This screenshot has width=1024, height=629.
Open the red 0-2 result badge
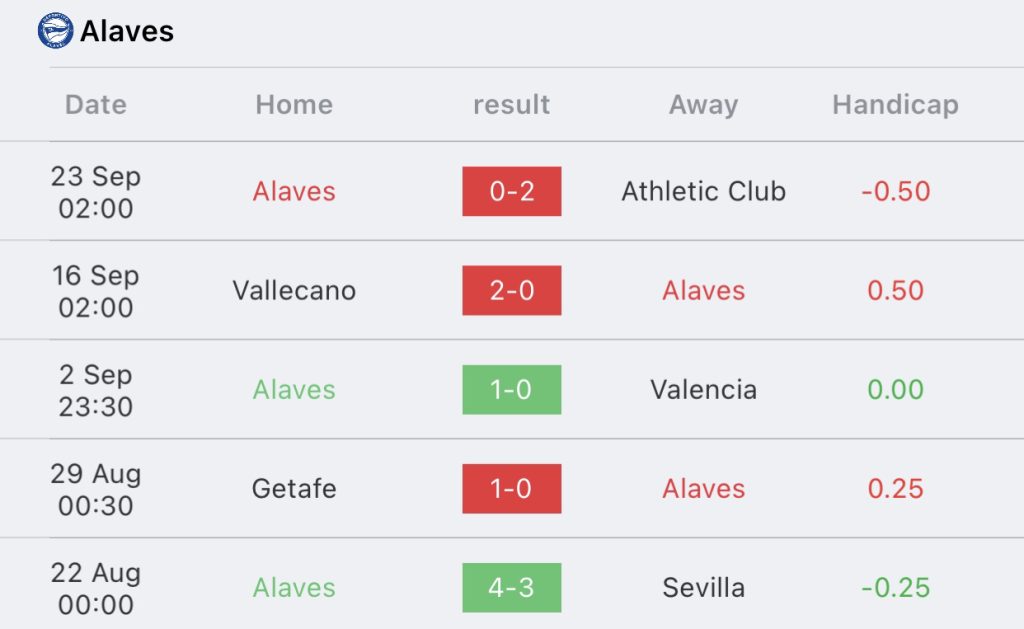(511, 191)
